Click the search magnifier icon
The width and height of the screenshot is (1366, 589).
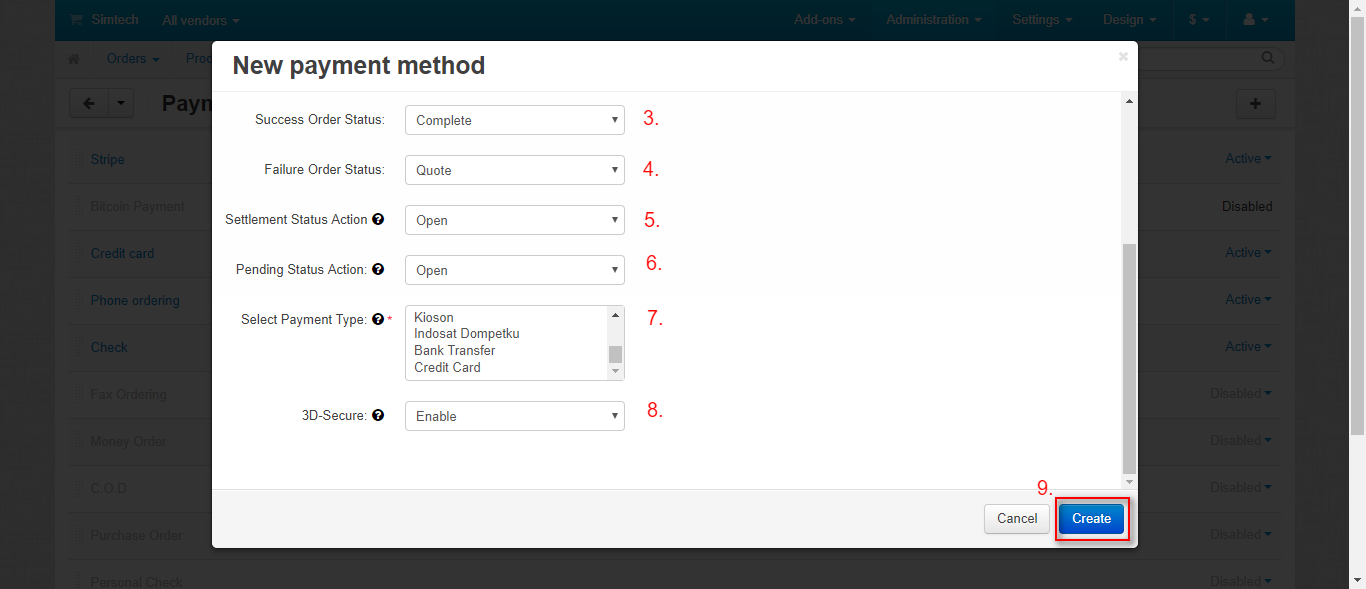(x=1268, y=58)
